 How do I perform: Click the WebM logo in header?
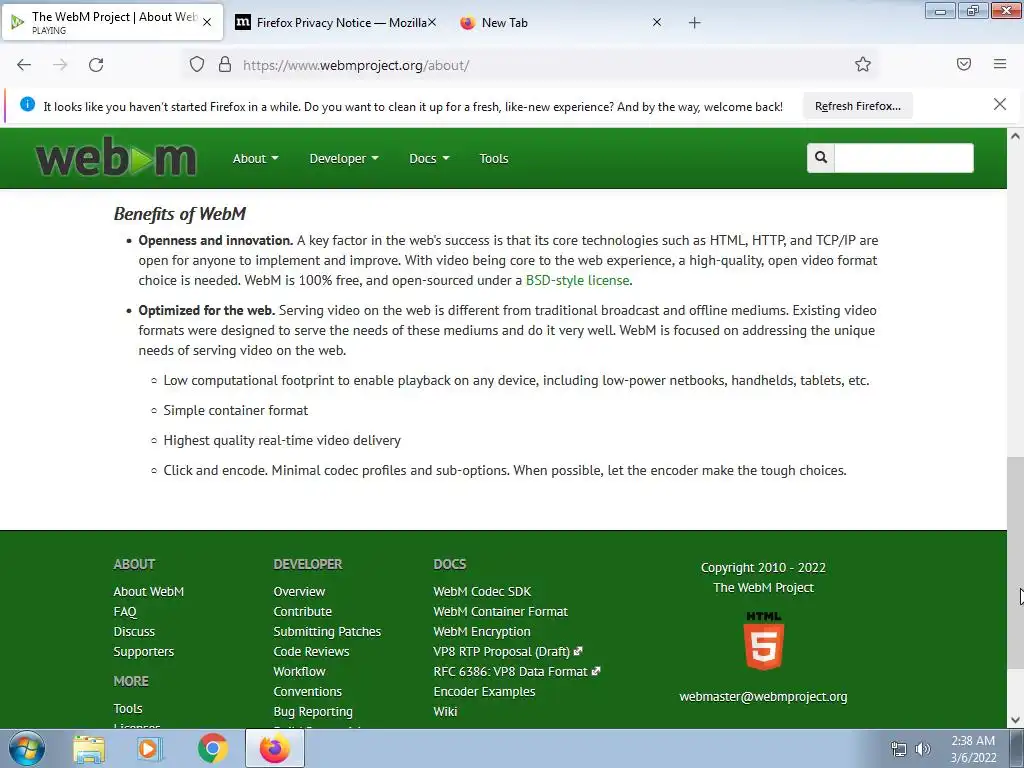tap(116, 158)
